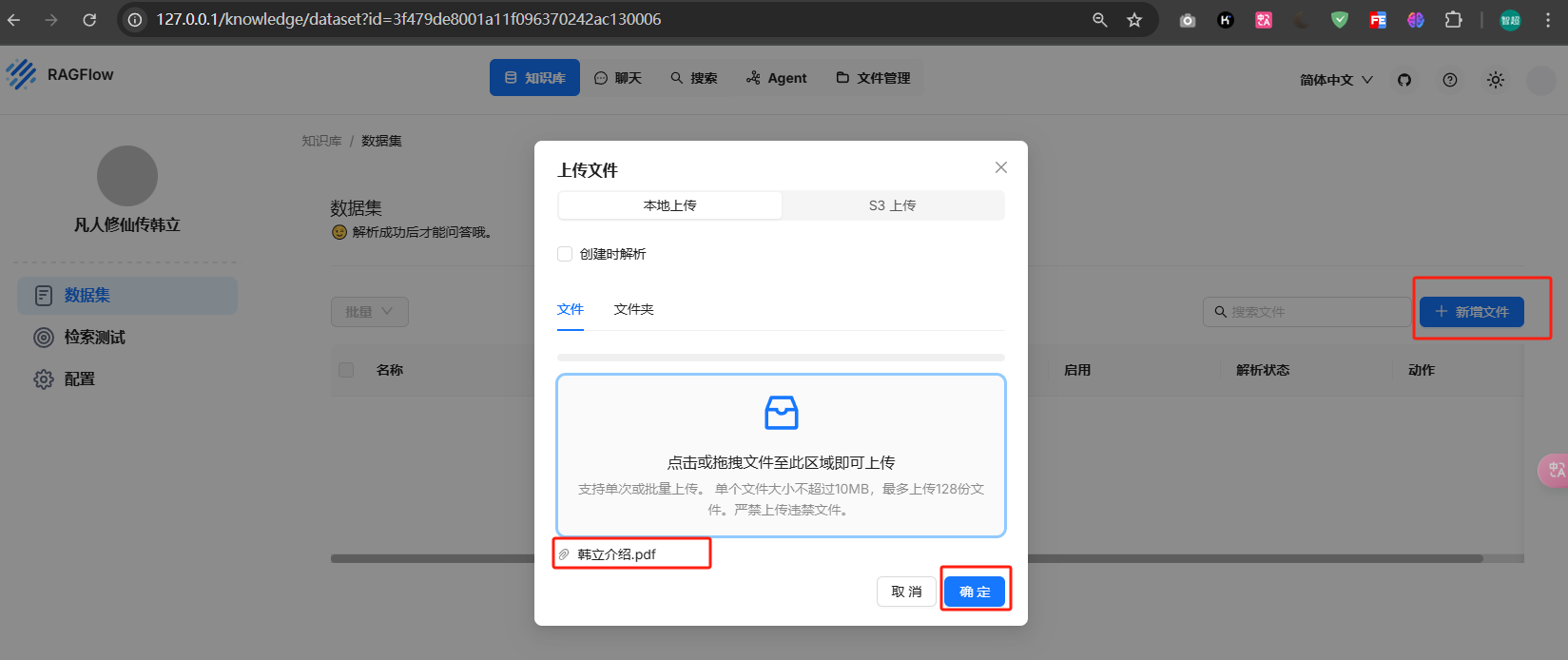This screenshot has height=660, width=1568.
Task: Switch to 本地上传 tab
Action: click(x=670, y=205)
